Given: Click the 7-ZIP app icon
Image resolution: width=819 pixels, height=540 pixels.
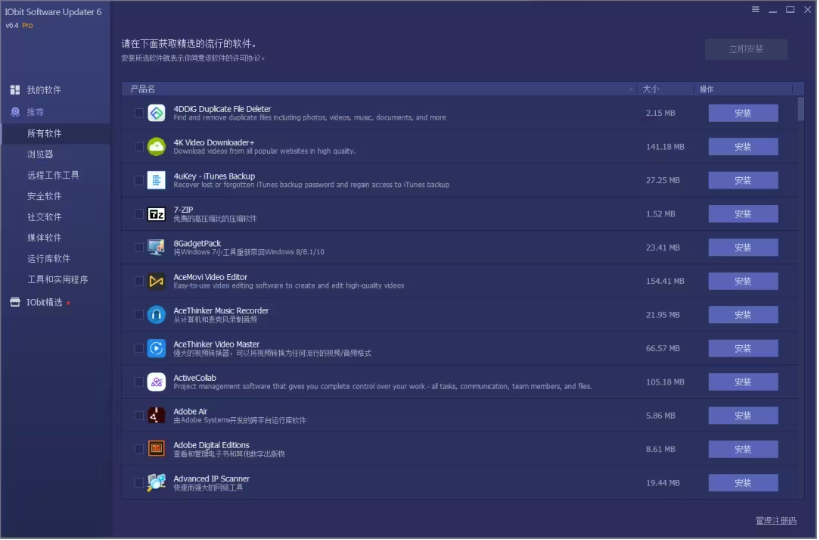Looking at the screenshot, I should click(156, 214).
